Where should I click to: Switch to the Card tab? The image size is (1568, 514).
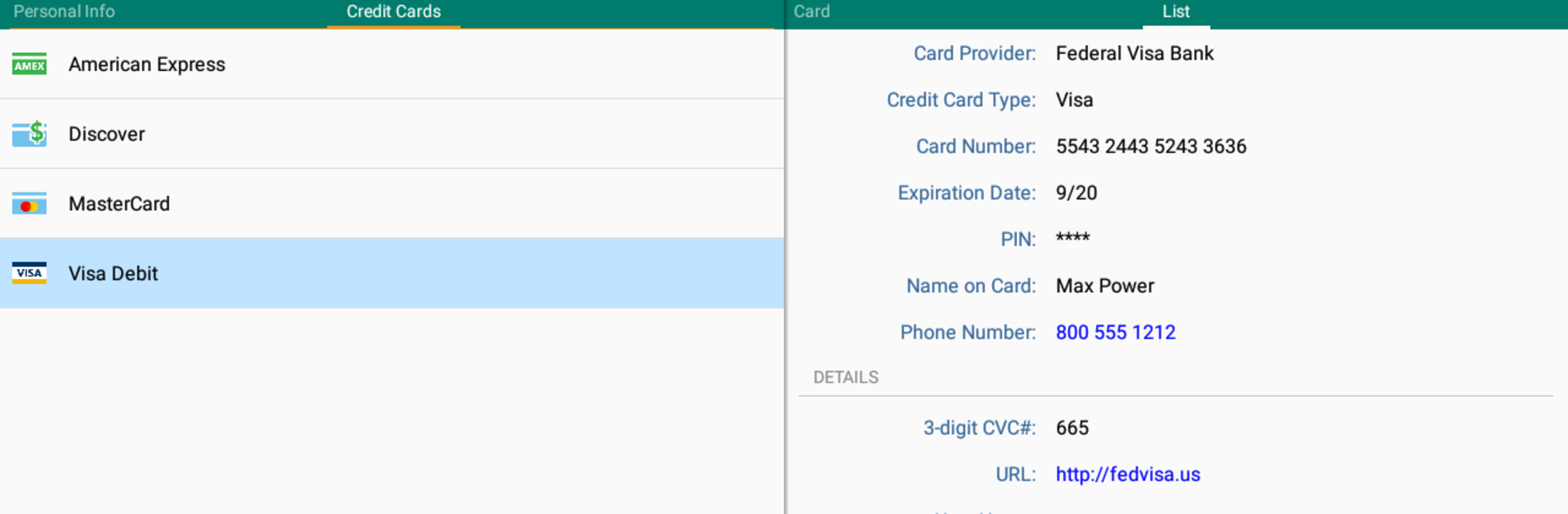812,11
